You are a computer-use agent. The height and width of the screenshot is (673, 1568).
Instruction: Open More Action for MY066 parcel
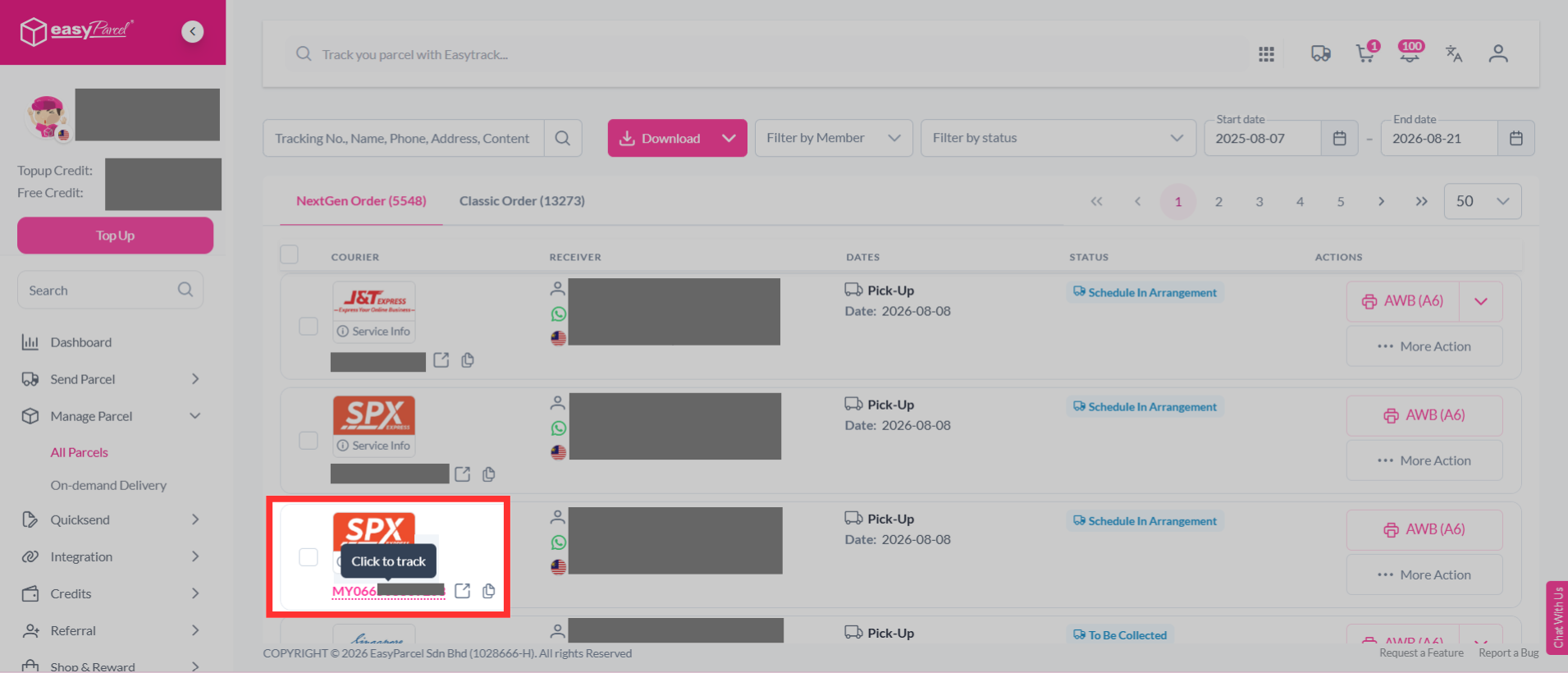tap(1424, 575)
